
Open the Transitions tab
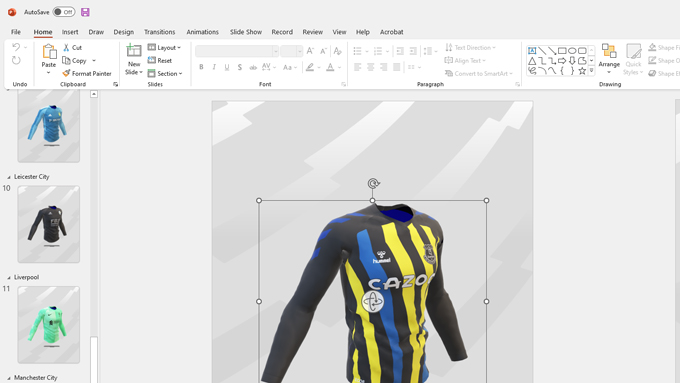(x=160, y=32)
